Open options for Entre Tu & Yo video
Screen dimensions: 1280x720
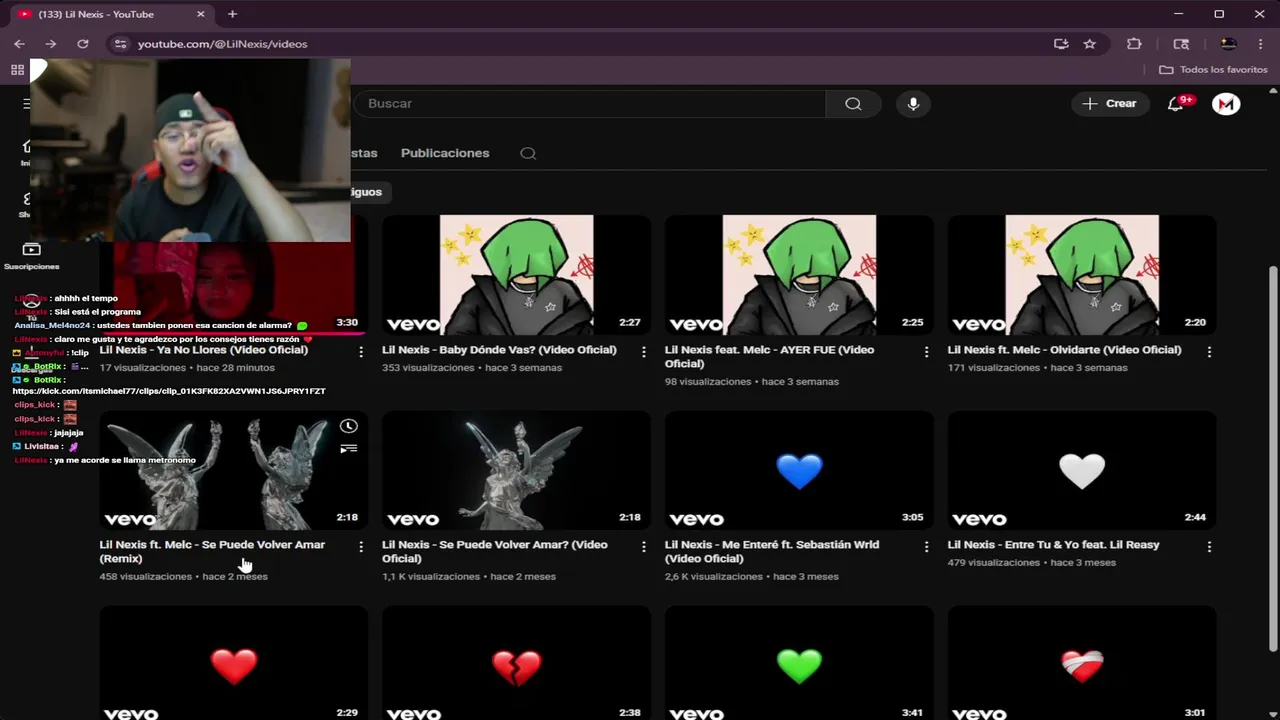coord(1209,547)
